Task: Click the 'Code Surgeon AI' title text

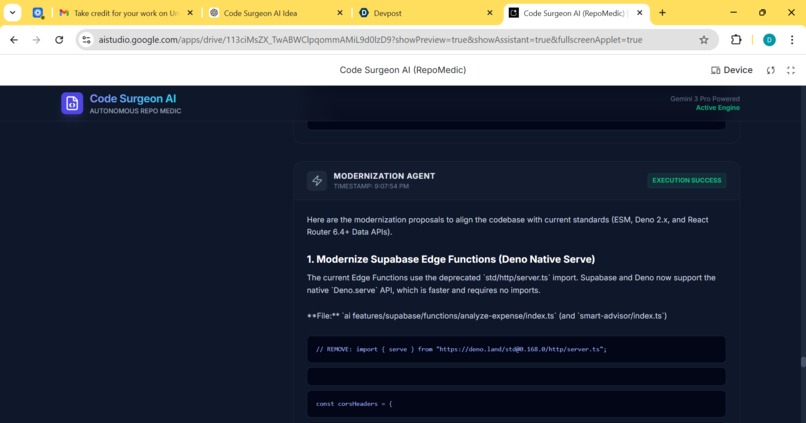Action: point(133,99)
